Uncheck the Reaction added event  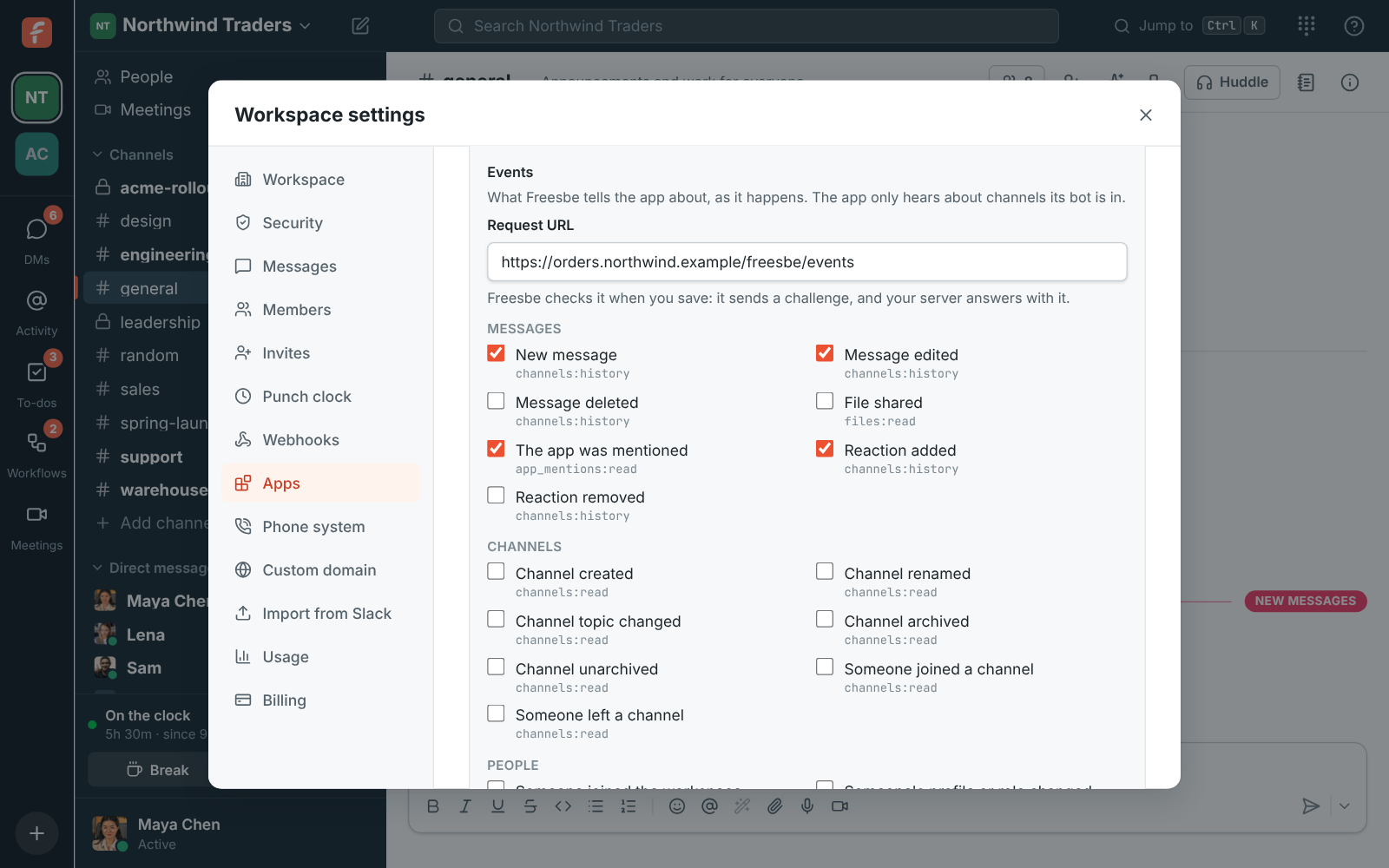click(x=825, y=449)
